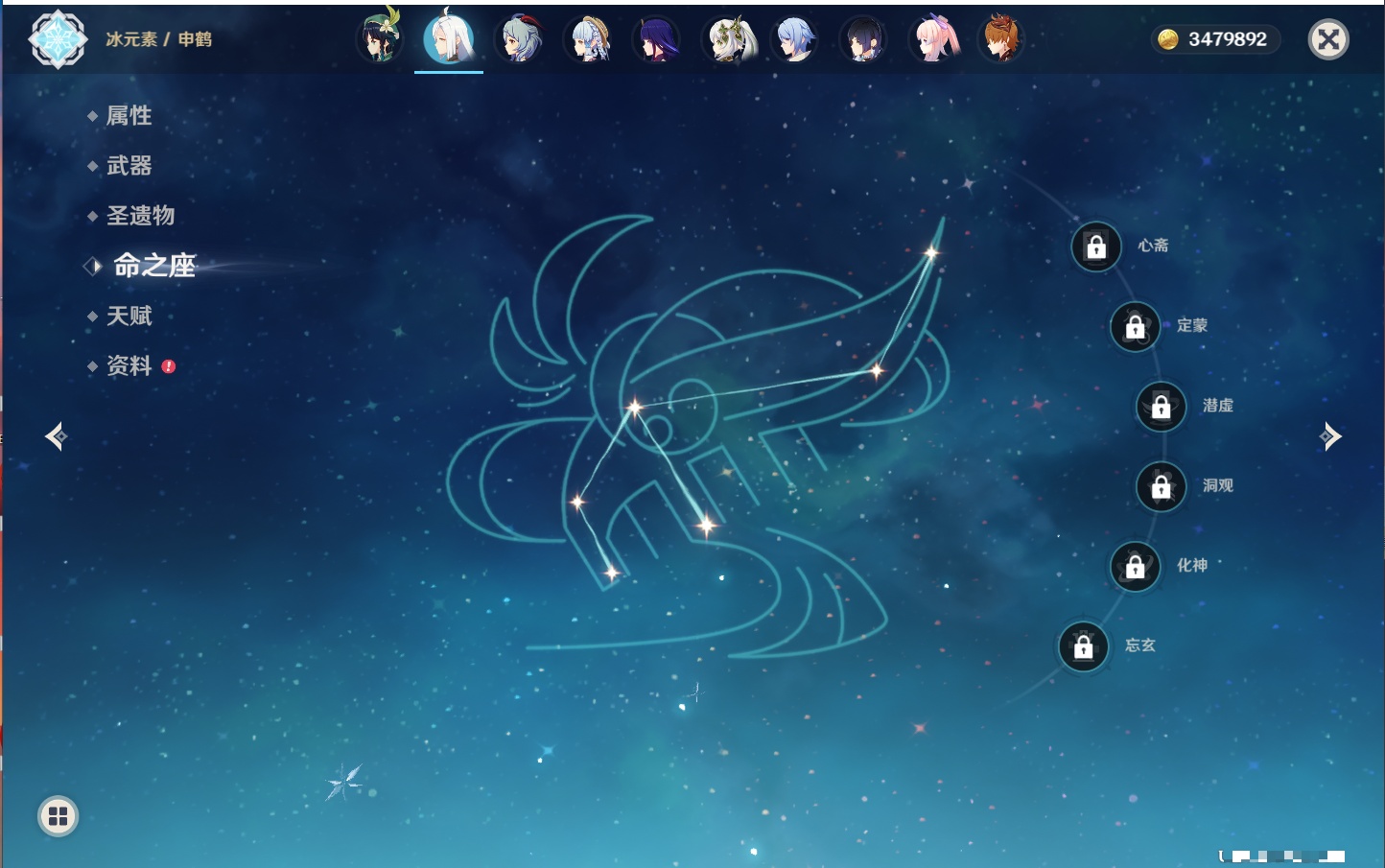This screenshot has height=868, width=1385.
Task: Open the 属性 attributes menu
Action: tap(129, 116)
